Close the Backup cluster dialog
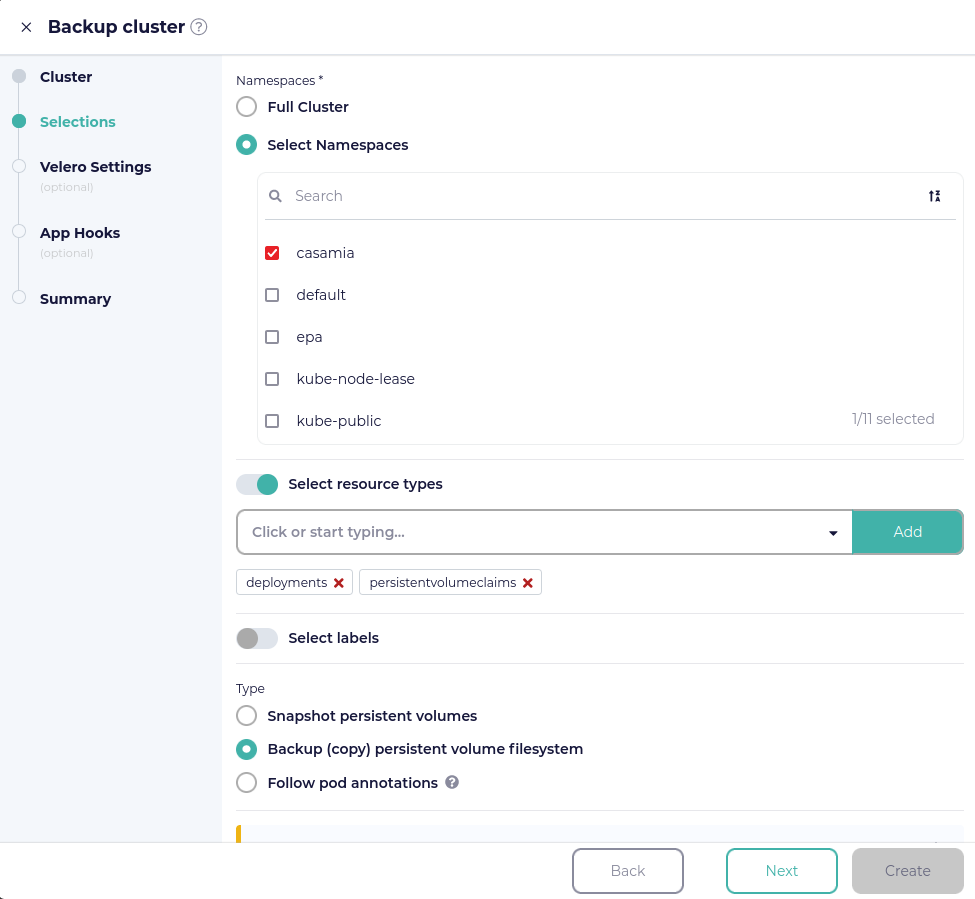The height and width of the screenshot is (899, 975). point(26,27)
